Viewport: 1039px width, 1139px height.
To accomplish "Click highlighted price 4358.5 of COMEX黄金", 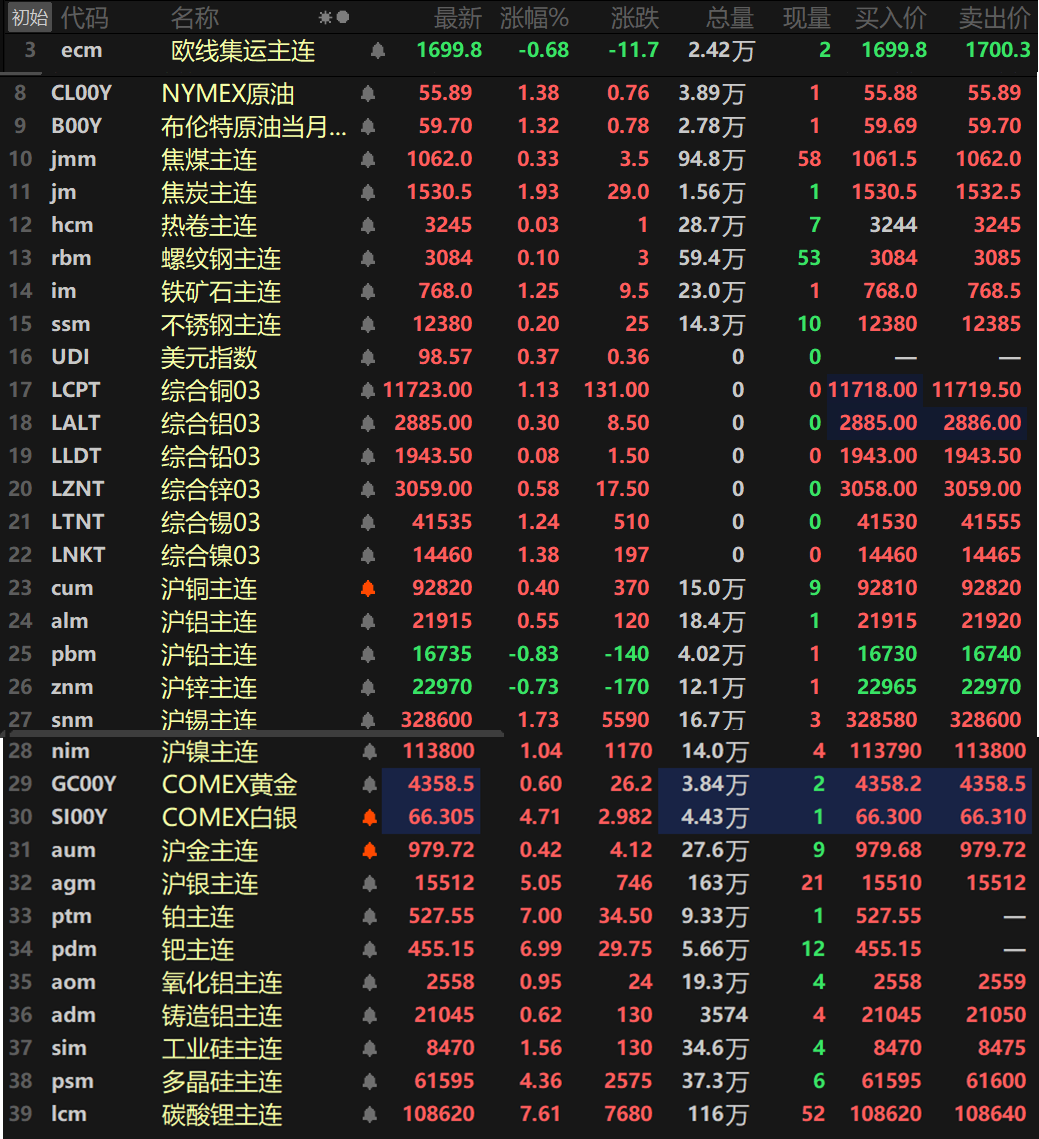I will click(x=441, y=784).
